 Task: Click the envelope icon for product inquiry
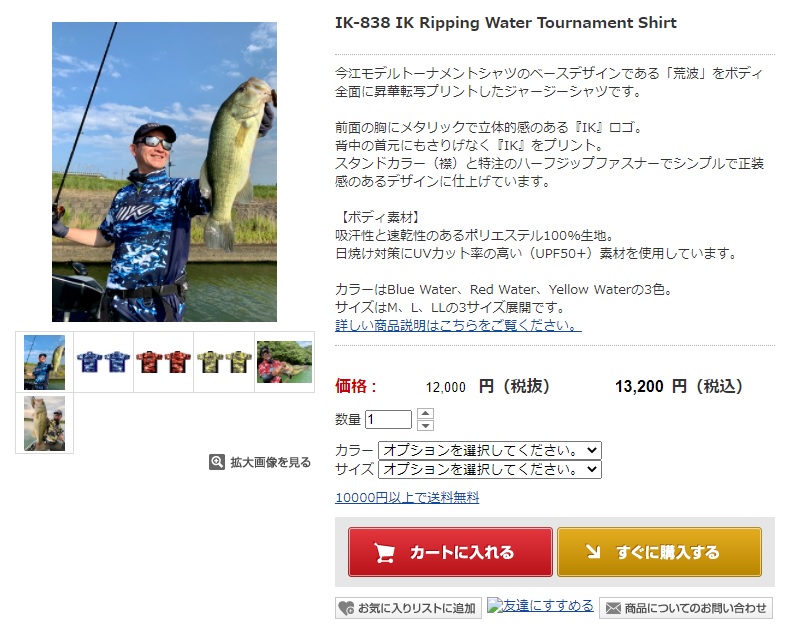613,608
